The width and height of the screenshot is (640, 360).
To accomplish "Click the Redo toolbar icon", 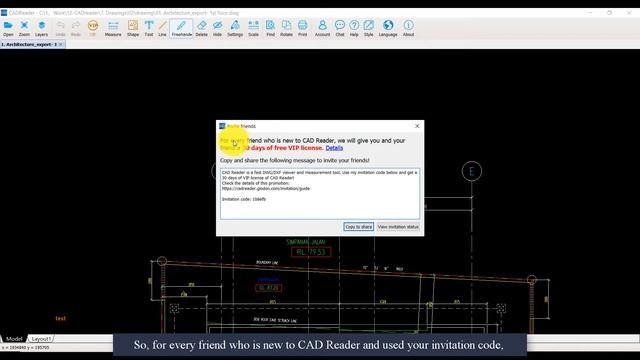I will pos(76,29).
